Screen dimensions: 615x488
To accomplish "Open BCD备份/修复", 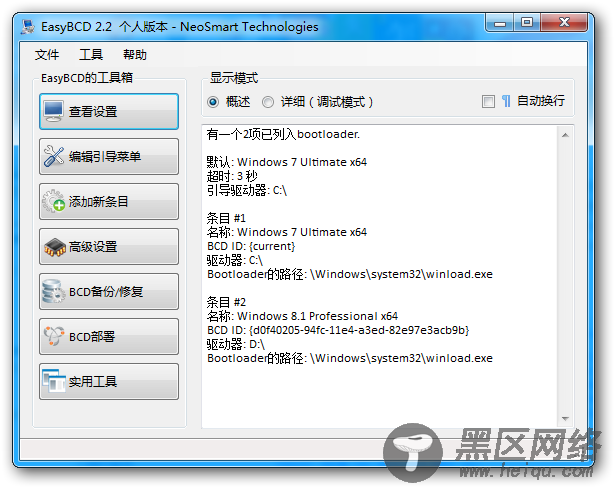I will [x=109, y=291].
